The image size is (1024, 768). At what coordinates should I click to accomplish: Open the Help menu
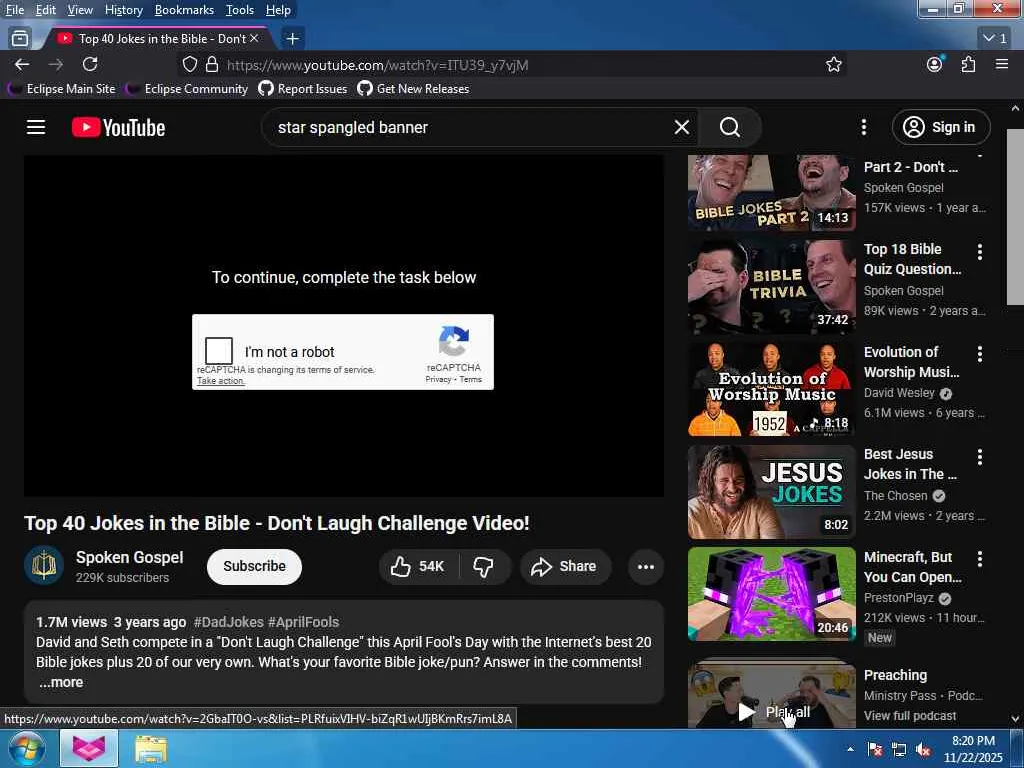pos(278,10)
